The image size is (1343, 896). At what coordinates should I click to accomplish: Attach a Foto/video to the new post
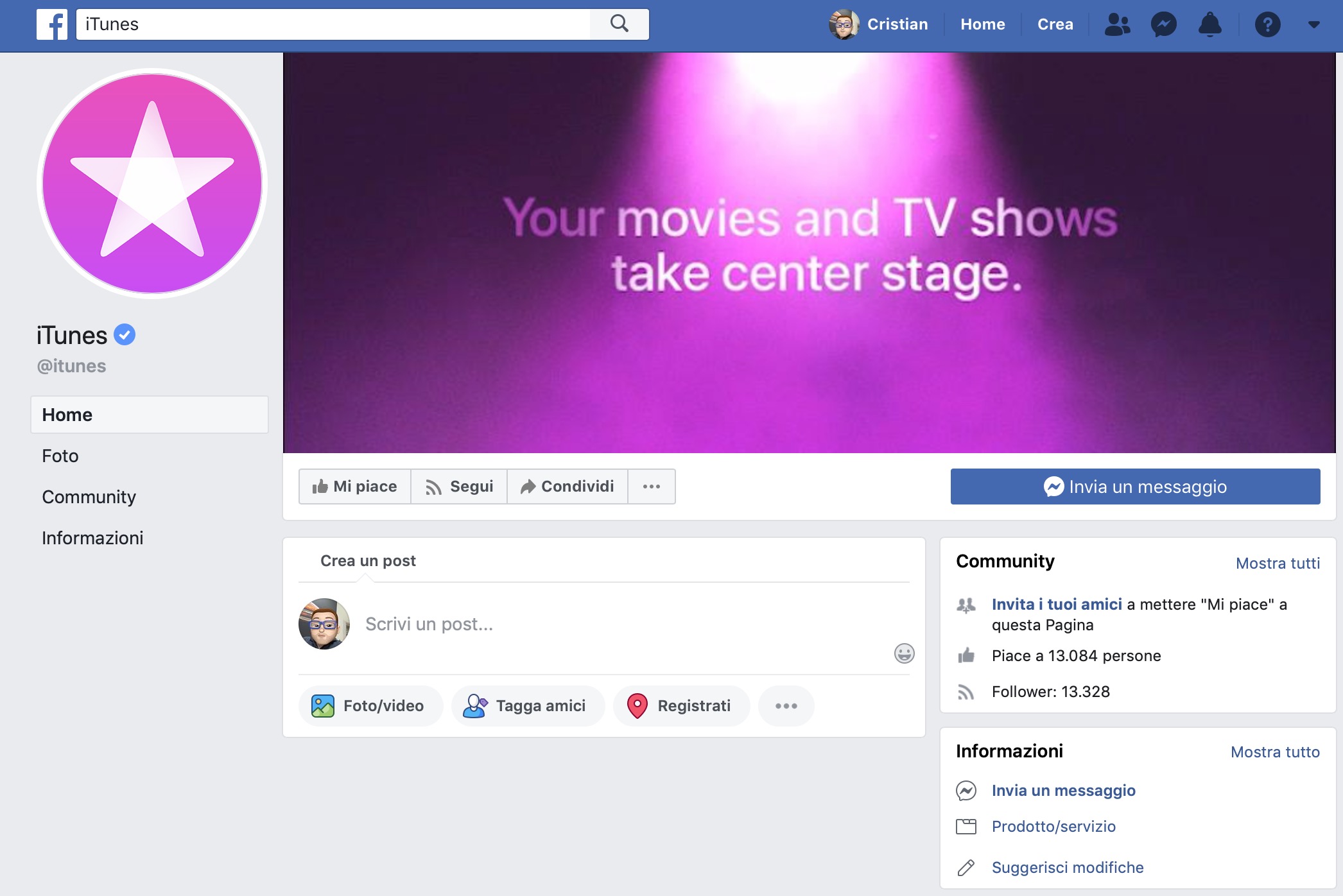tap(370, 705)
